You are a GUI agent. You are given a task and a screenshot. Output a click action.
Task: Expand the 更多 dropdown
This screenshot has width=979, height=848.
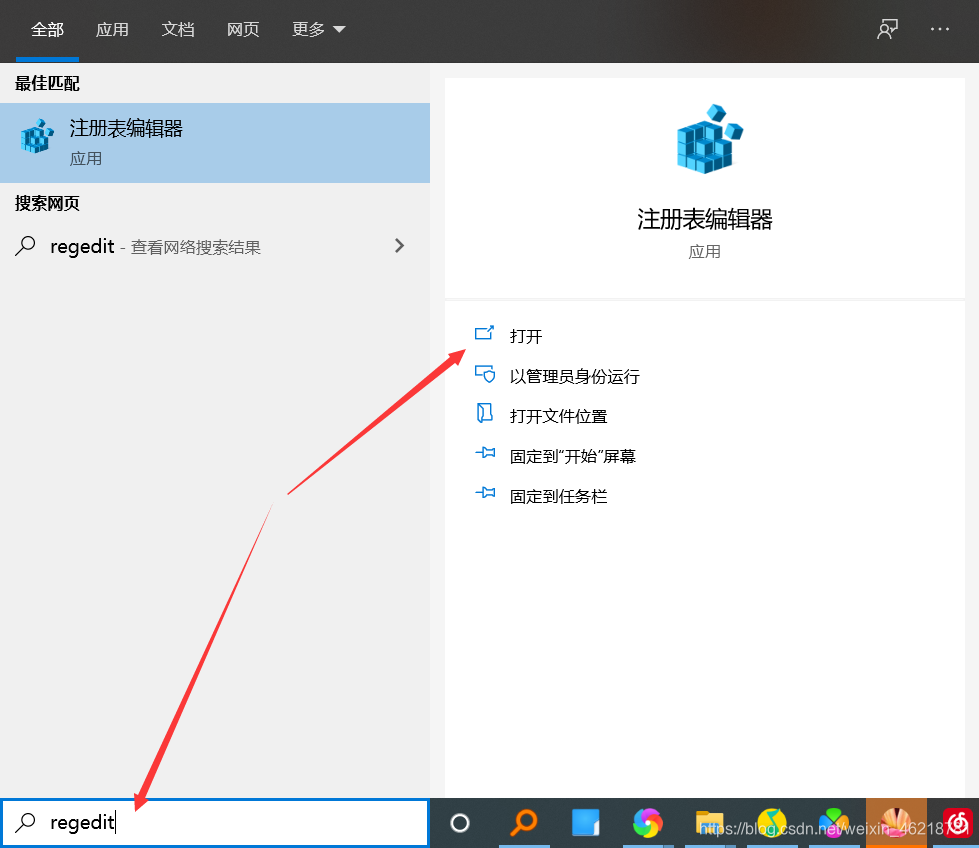click(318, 29)
